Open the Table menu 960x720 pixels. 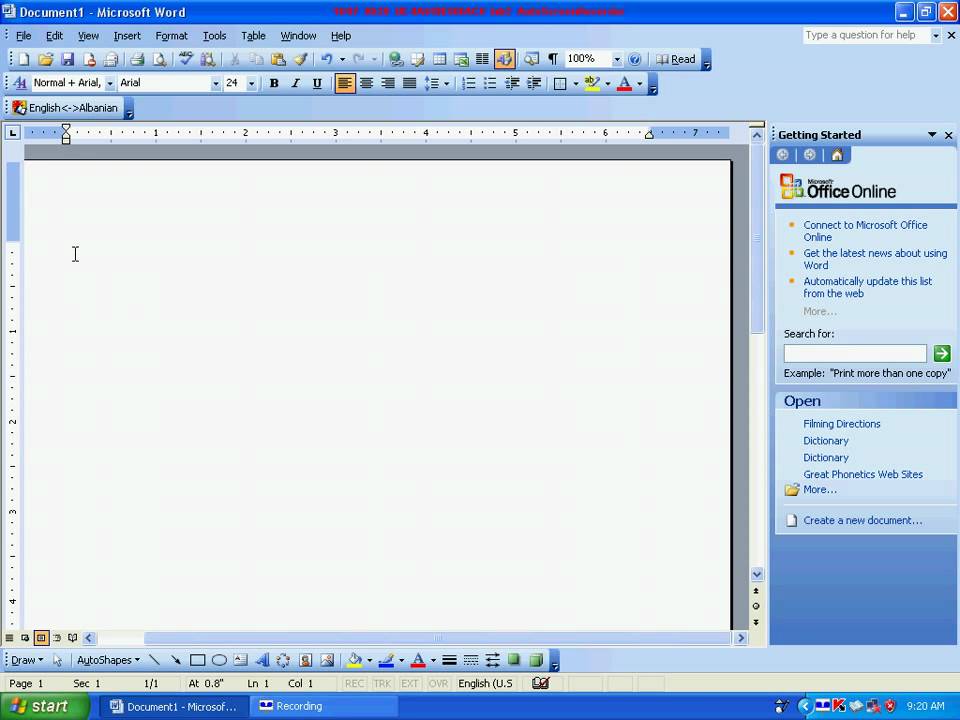(253, 36)
